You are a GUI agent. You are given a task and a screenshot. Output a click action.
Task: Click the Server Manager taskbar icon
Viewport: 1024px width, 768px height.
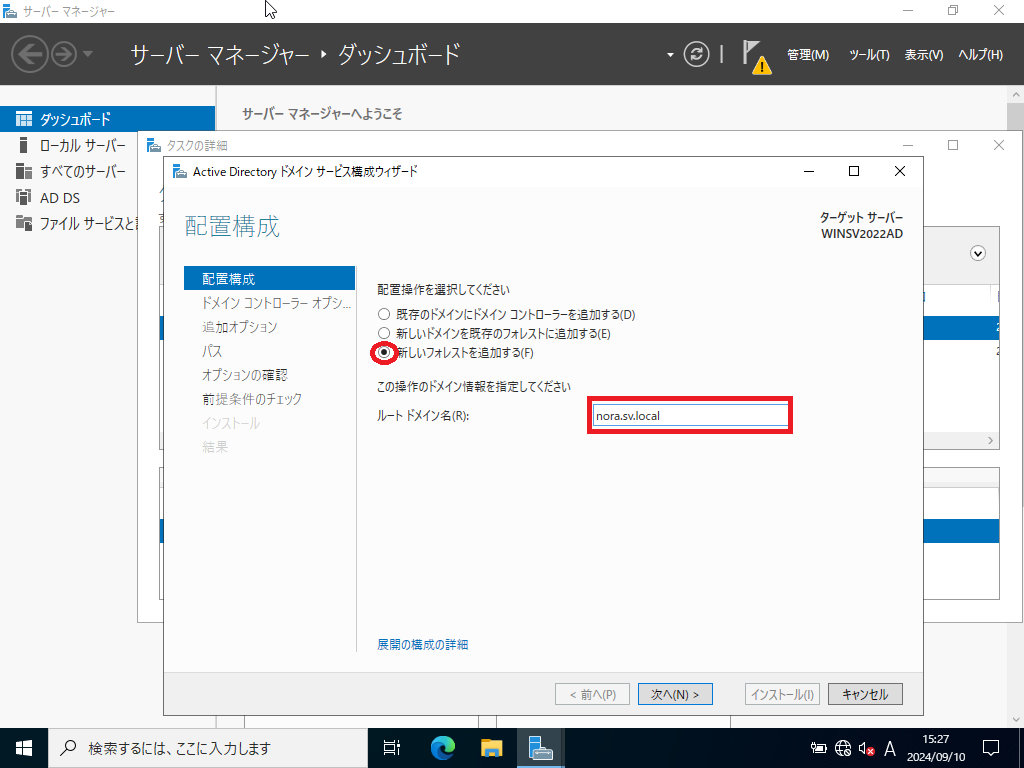(541, 748)
